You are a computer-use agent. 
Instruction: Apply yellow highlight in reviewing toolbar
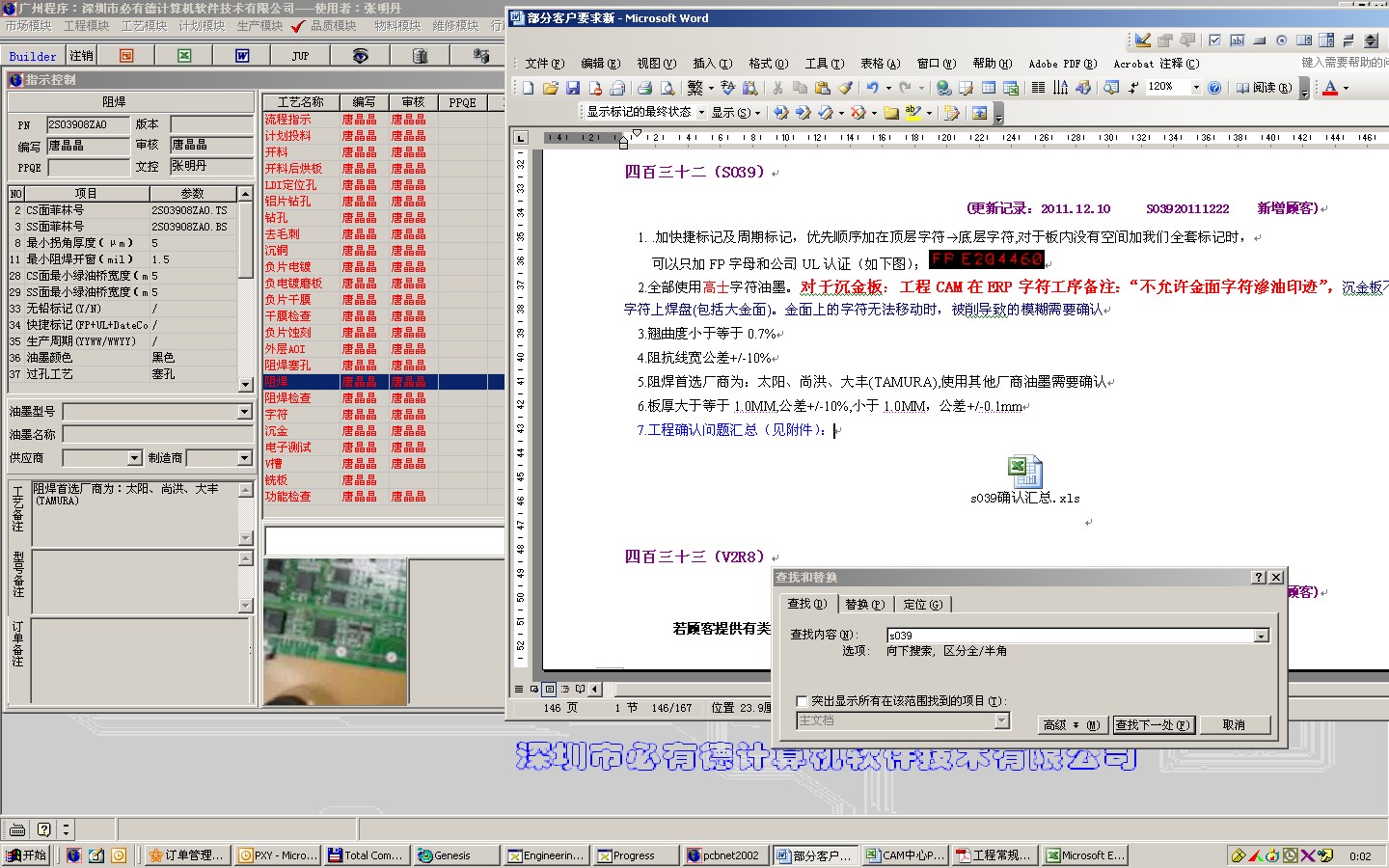pyautogui.click(x=912, y=113)
